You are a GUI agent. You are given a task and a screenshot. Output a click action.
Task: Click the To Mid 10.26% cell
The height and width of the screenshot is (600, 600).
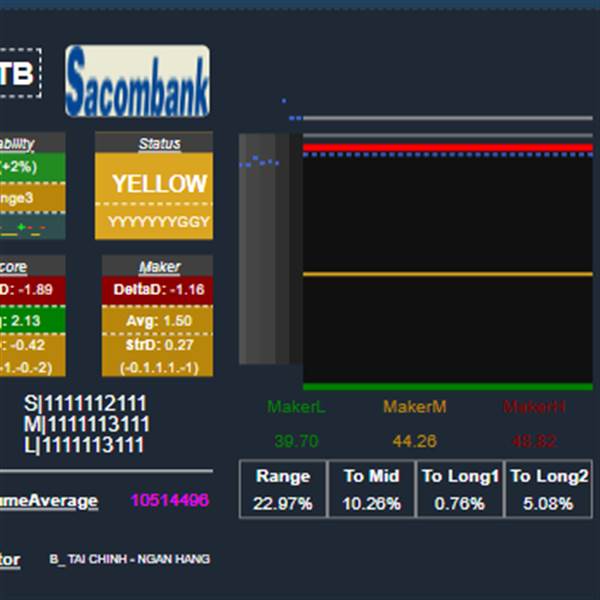(x=372, y=489)
